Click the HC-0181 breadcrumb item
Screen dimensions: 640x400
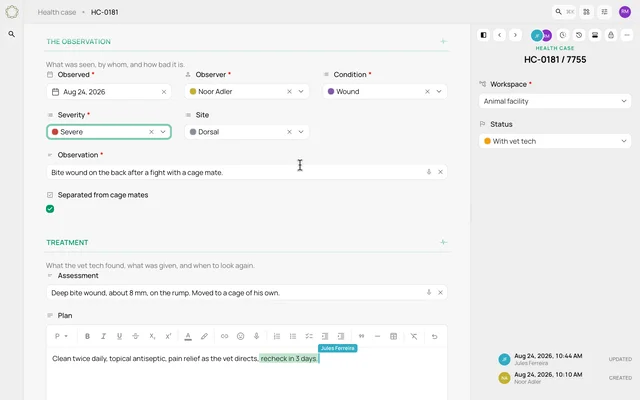(x=104, y=12)
